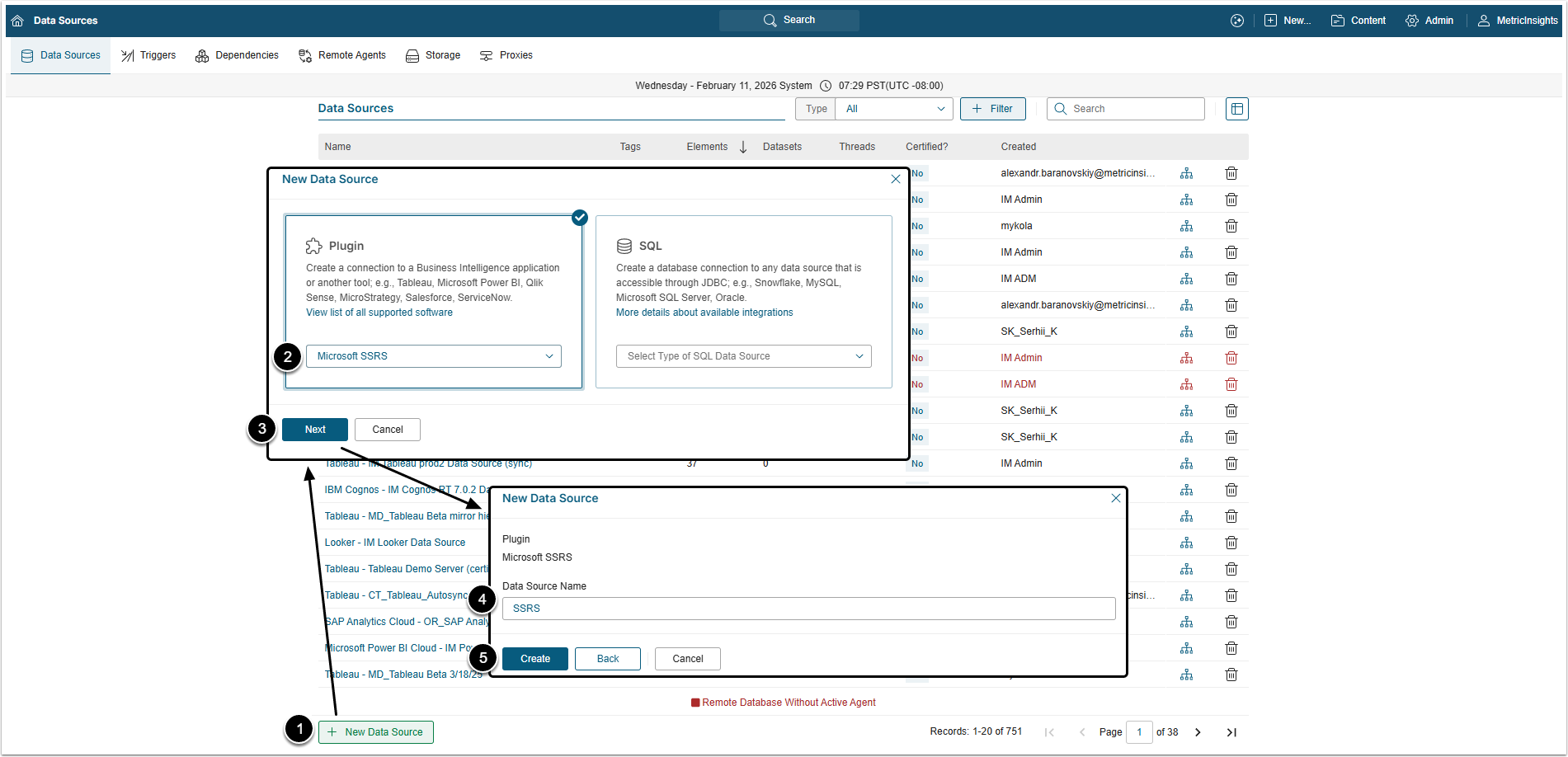The image size is (1568, 757).
Task: Click View list of all supported software
Action: 379,313
